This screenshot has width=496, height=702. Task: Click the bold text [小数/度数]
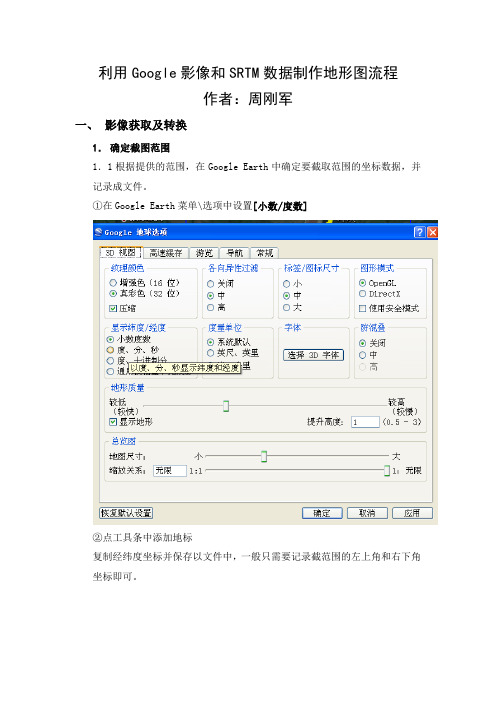click(280, 206)
